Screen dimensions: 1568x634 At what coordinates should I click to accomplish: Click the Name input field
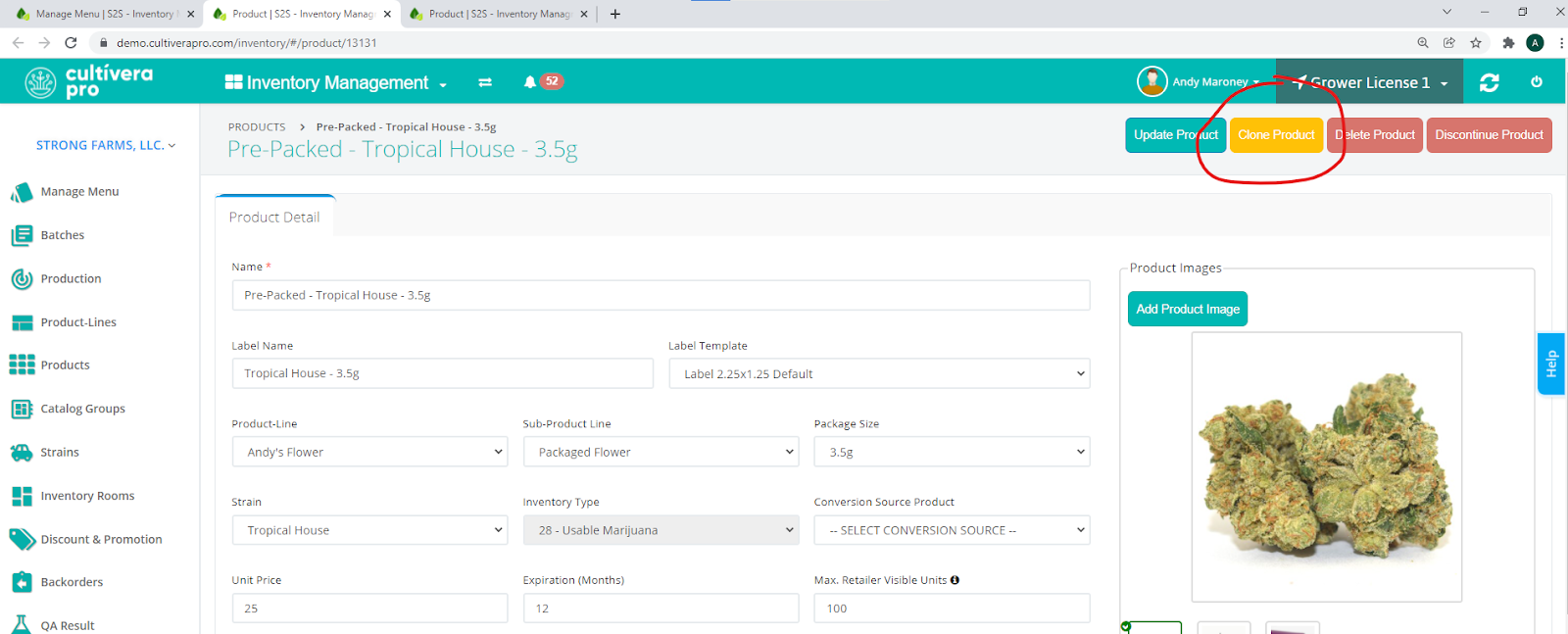[661, 295]
